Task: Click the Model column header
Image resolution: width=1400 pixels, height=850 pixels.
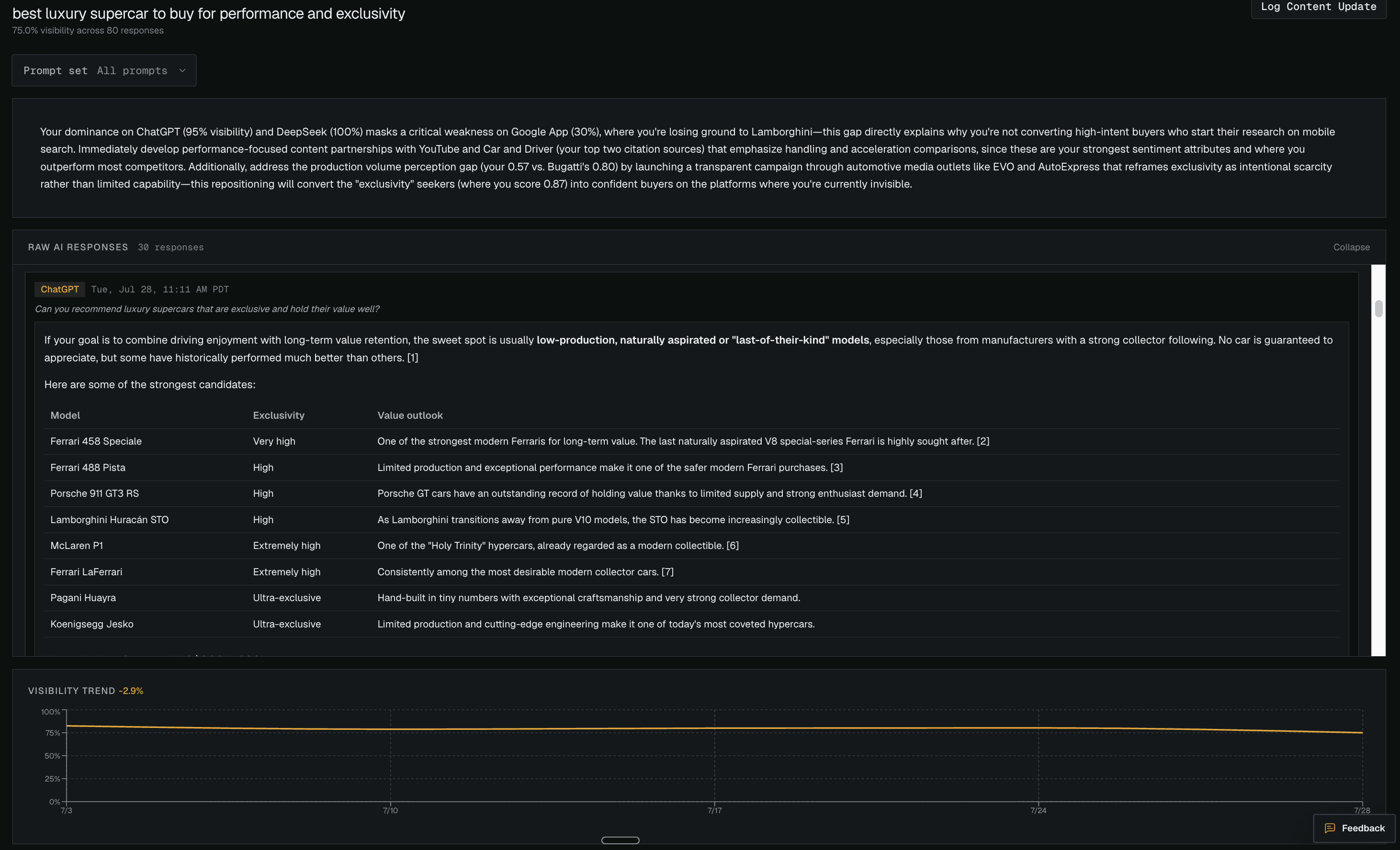Action: [65, 415]
